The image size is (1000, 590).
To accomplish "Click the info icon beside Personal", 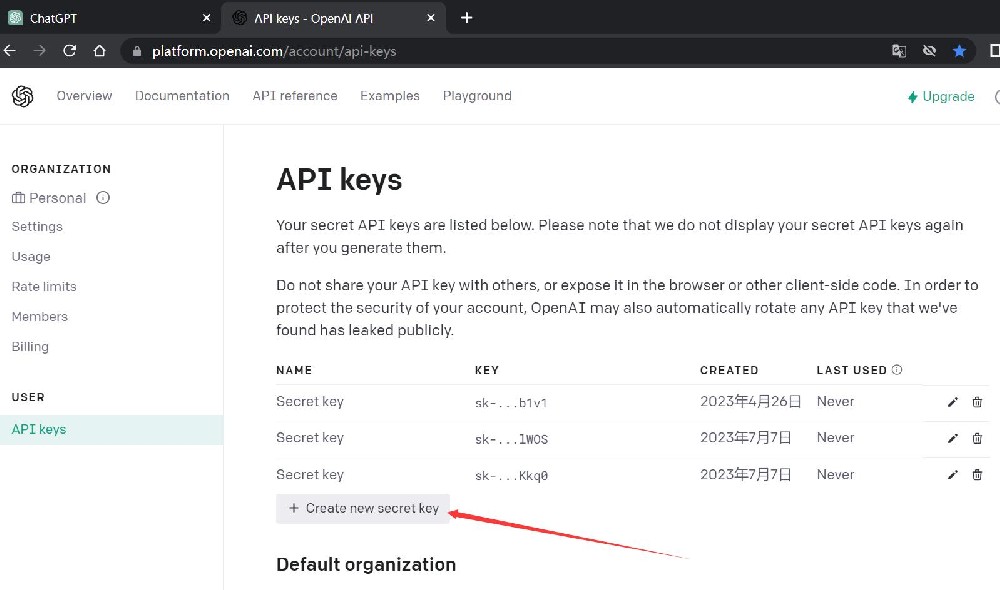I will [103, 198].
